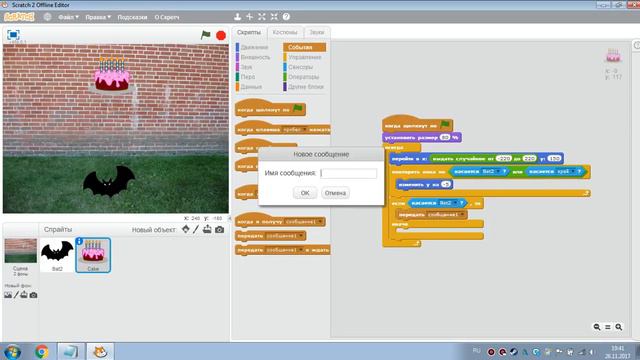Image resolution: width=640 pixels, height=360 pixels.
Task: Open Chrome from the taskbar
Action: 42,351
